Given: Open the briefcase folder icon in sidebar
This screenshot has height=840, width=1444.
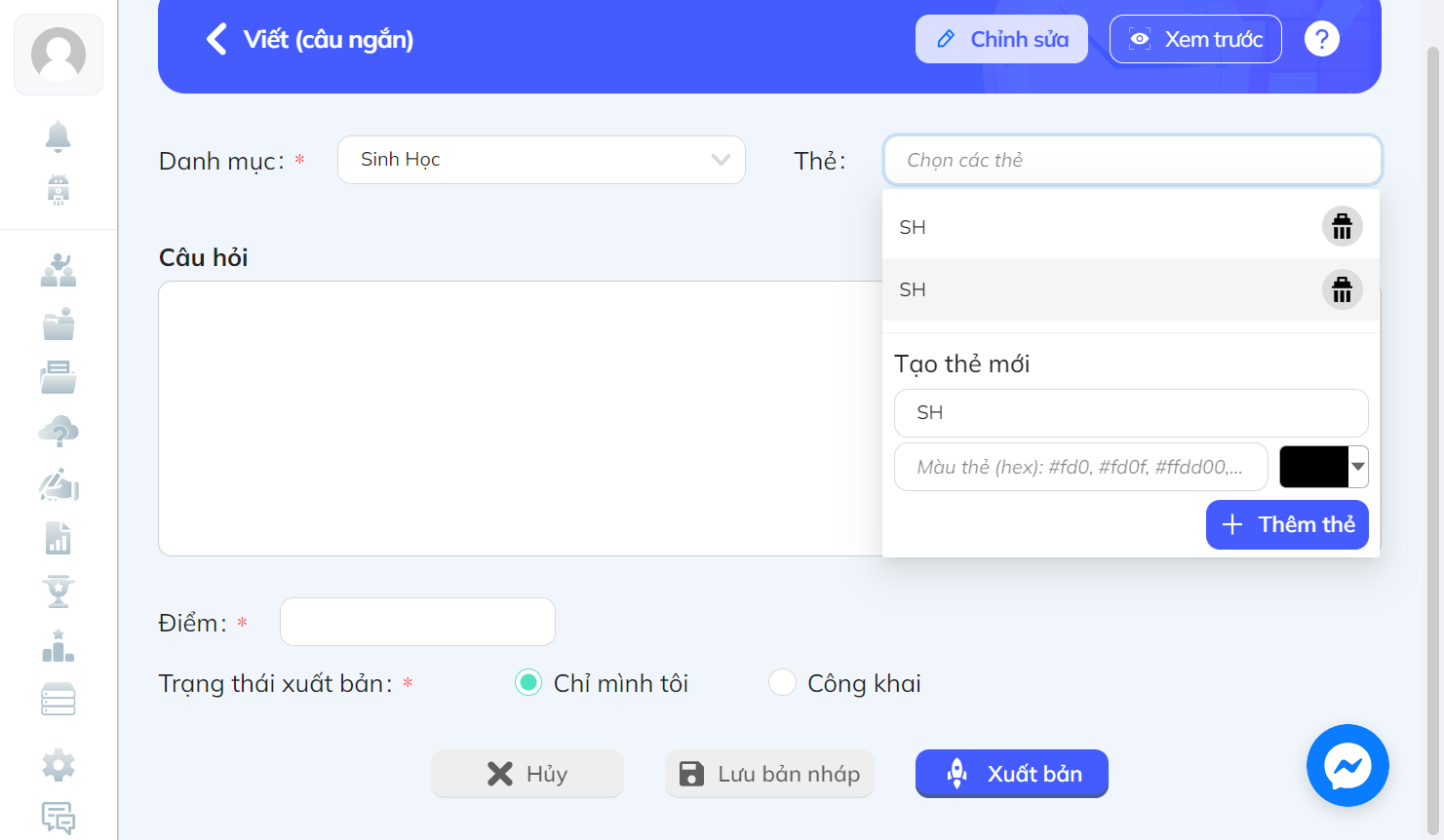Looking at the screenshot, I should pos(59,324).
